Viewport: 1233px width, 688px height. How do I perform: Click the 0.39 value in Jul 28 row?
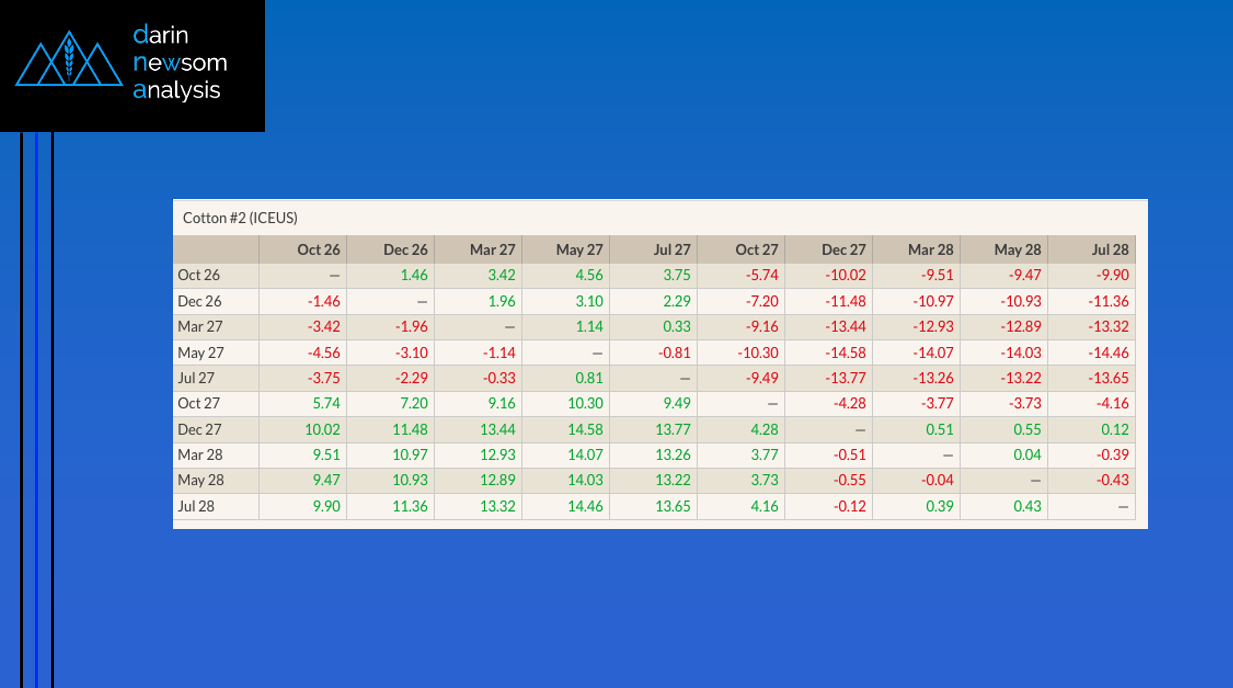point(939,506)
